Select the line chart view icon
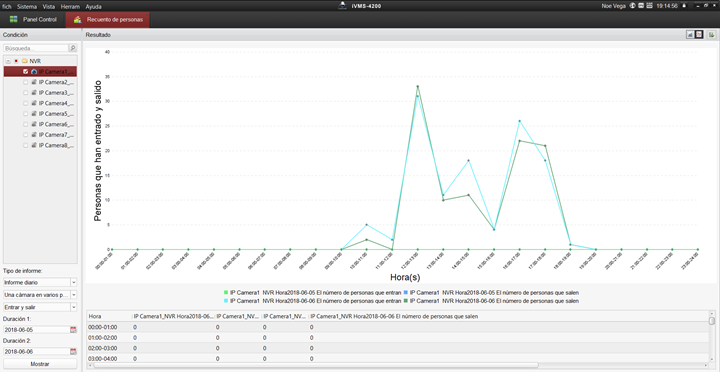 tap(699, 35)
